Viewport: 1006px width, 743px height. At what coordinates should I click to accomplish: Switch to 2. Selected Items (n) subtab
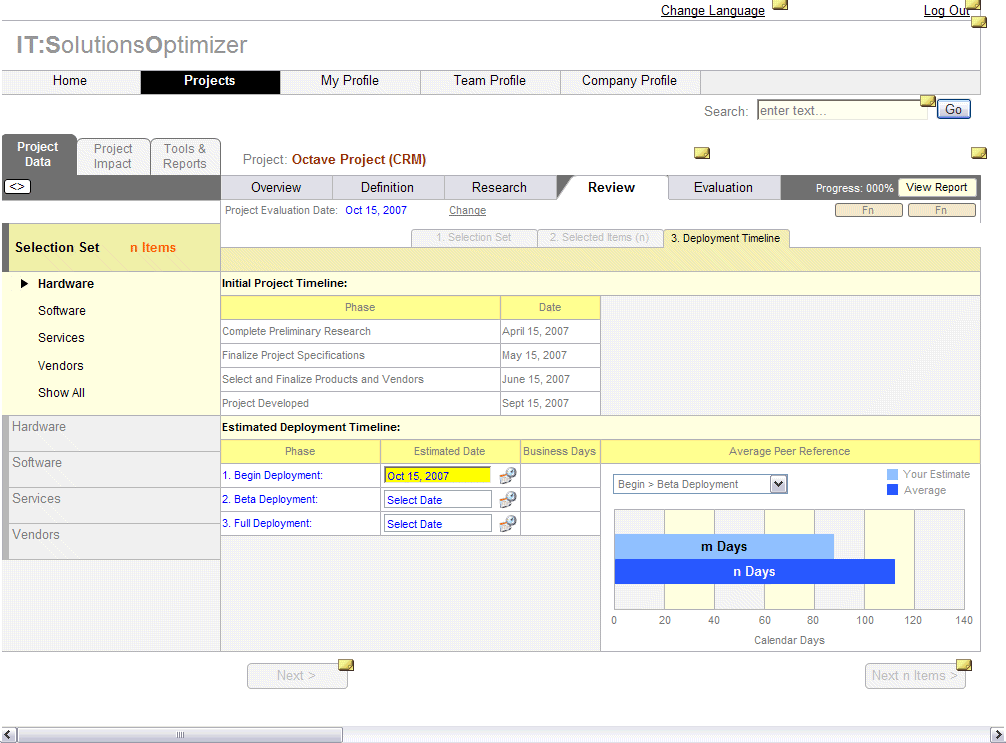tap(599, 237)
